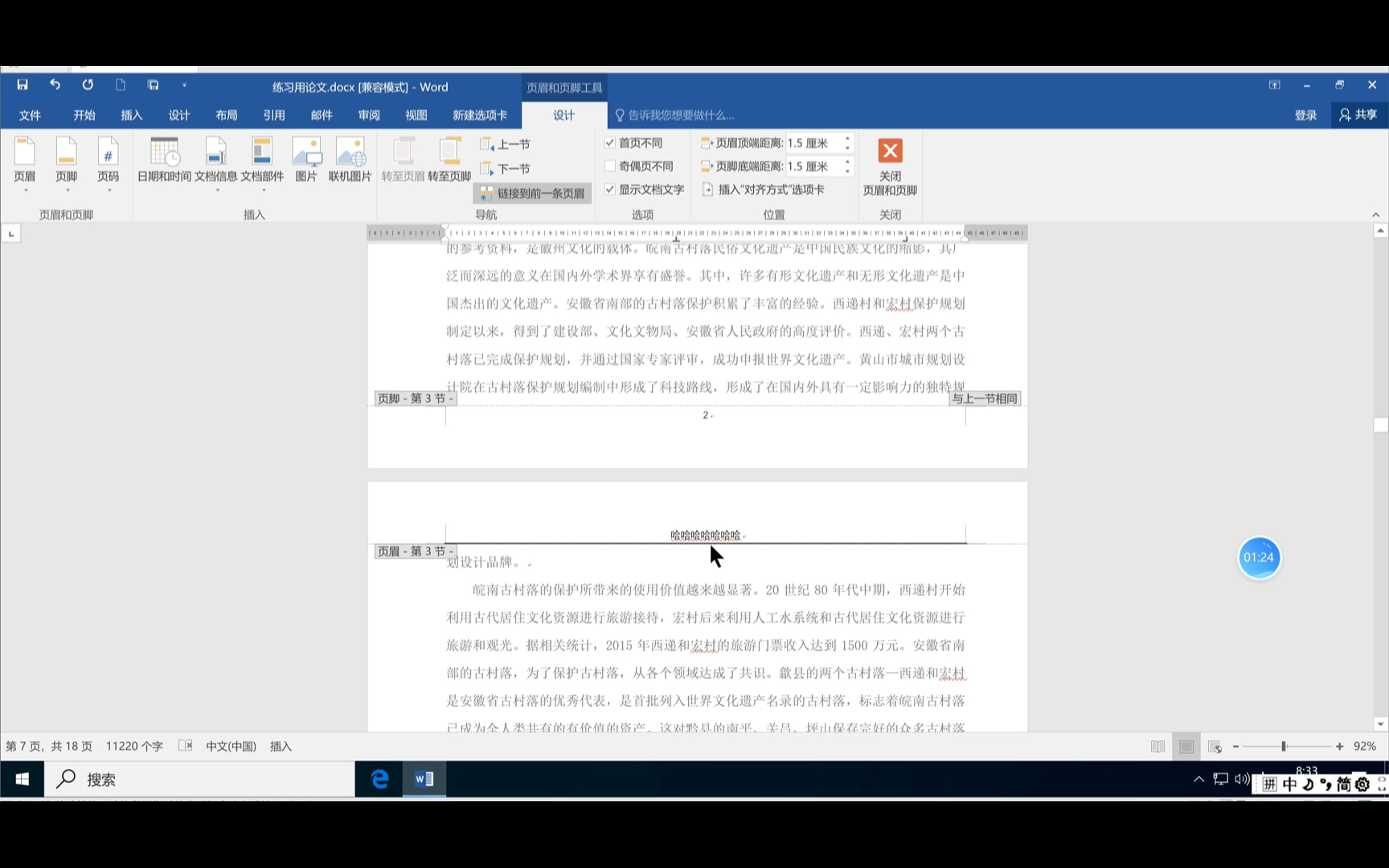Screen dimensions: 1389x868
Task: Disable 显示文档文字 option
Action: [x=611, y=189]
